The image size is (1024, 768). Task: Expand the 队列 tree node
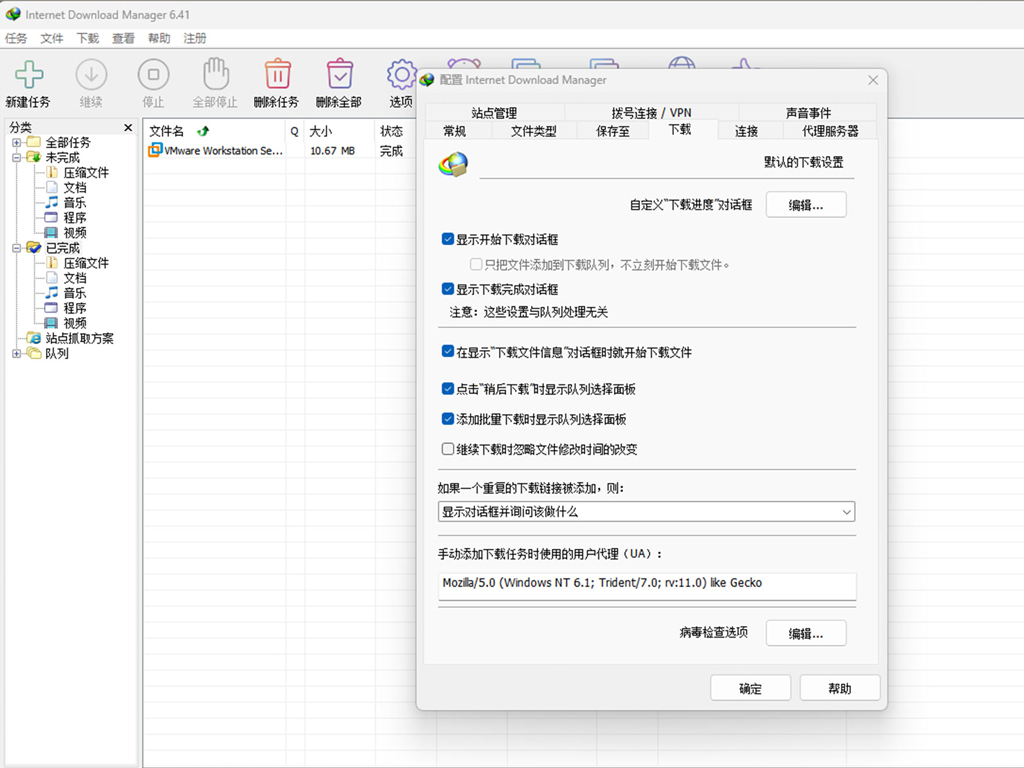17,354
